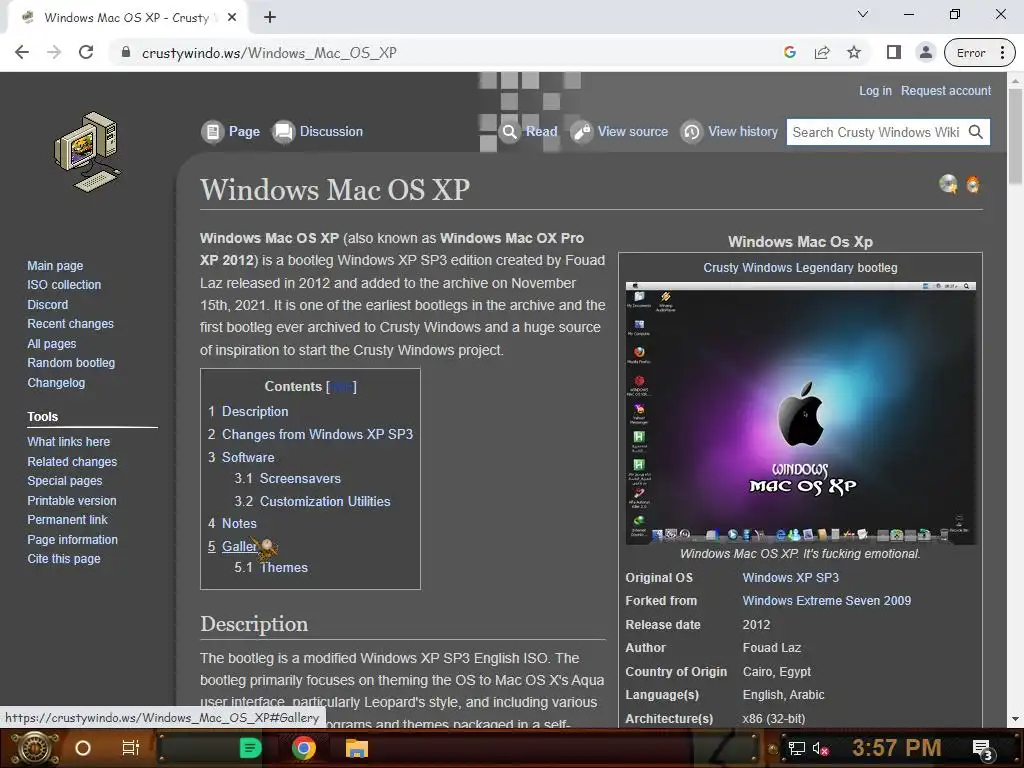Close the Windows Mac OS XP tab

click(232, 18)
